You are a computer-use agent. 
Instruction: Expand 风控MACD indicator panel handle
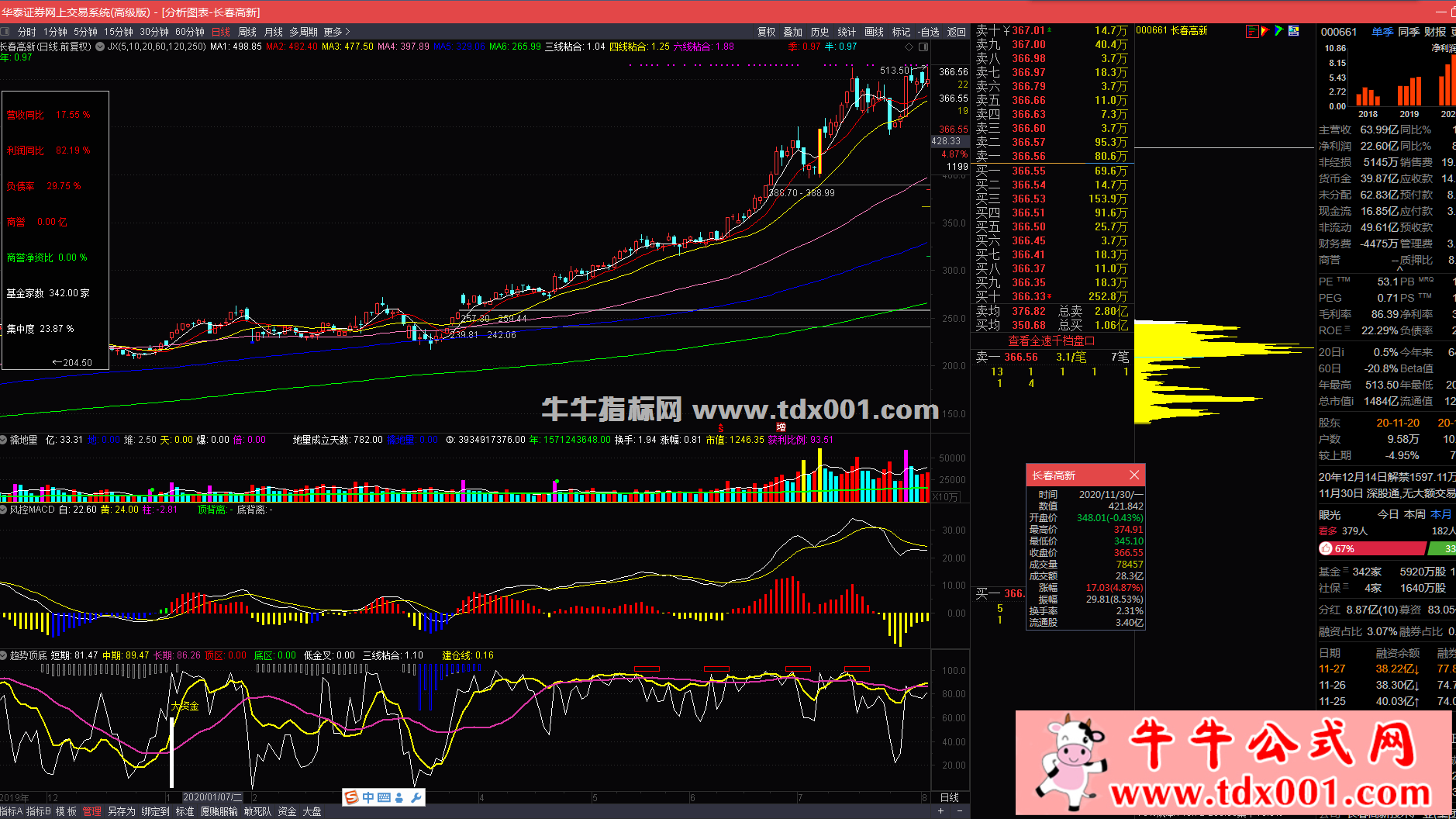(x=4, y=510)
